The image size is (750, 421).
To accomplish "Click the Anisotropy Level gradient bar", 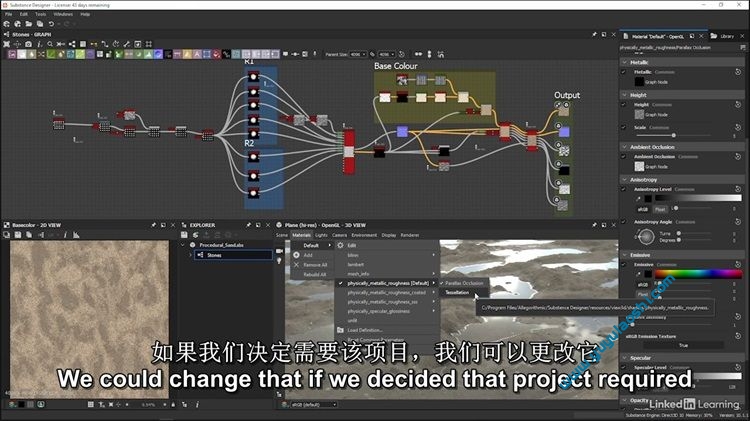I will click(x=698, y=198).
